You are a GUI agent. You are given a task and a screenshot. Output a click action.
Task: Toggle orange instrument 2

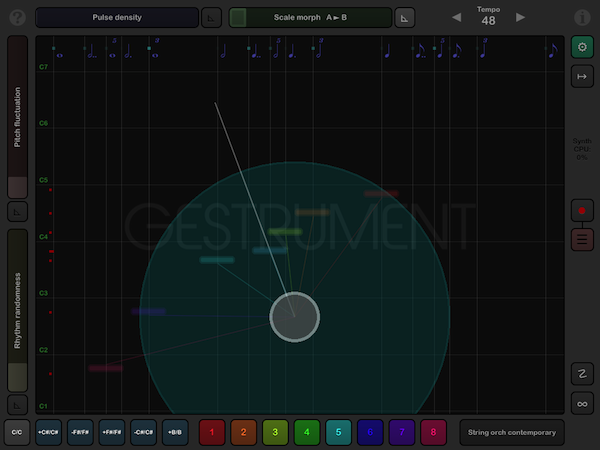click(x=243, y=432)
